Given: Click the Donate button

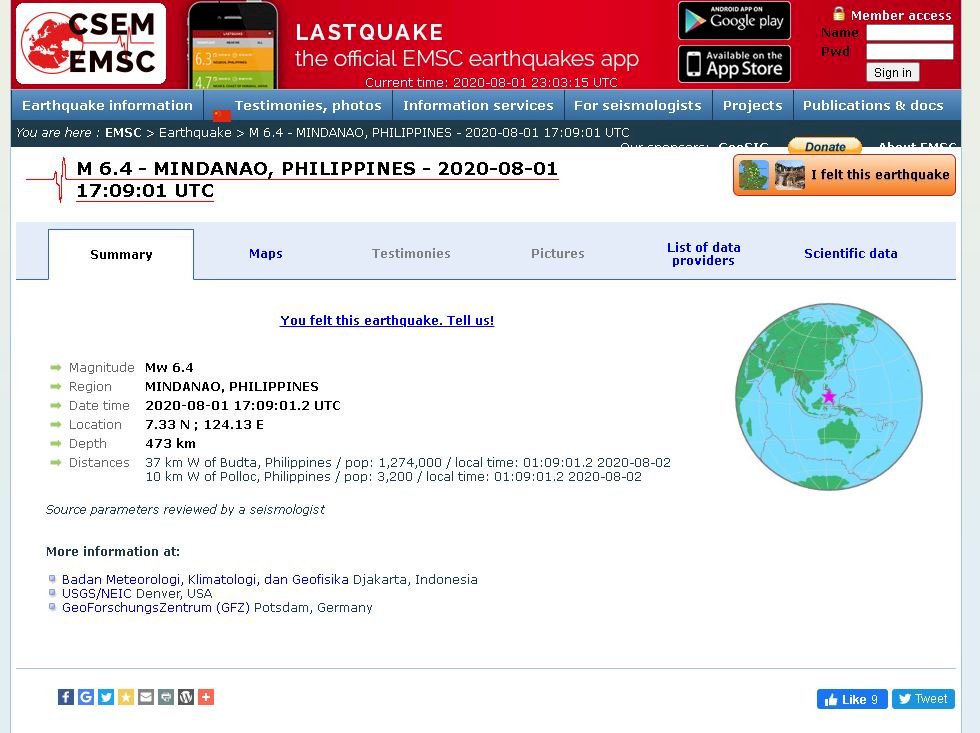Looking at the screenshot, I should click(x=825, y=147).
